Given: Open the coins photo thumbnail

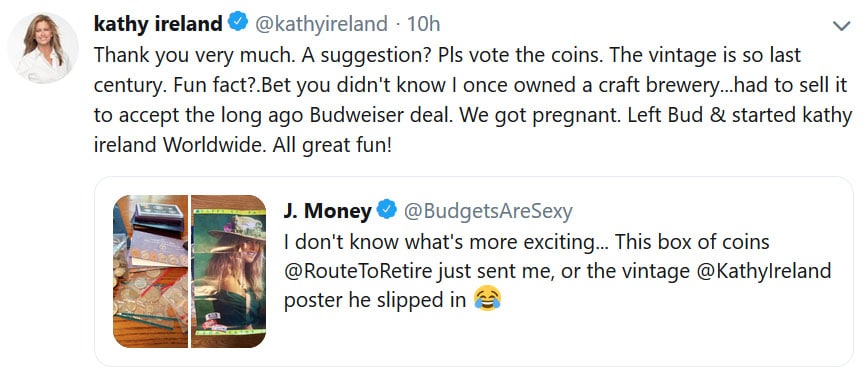Looking at the screenshot, I should 151,271.
